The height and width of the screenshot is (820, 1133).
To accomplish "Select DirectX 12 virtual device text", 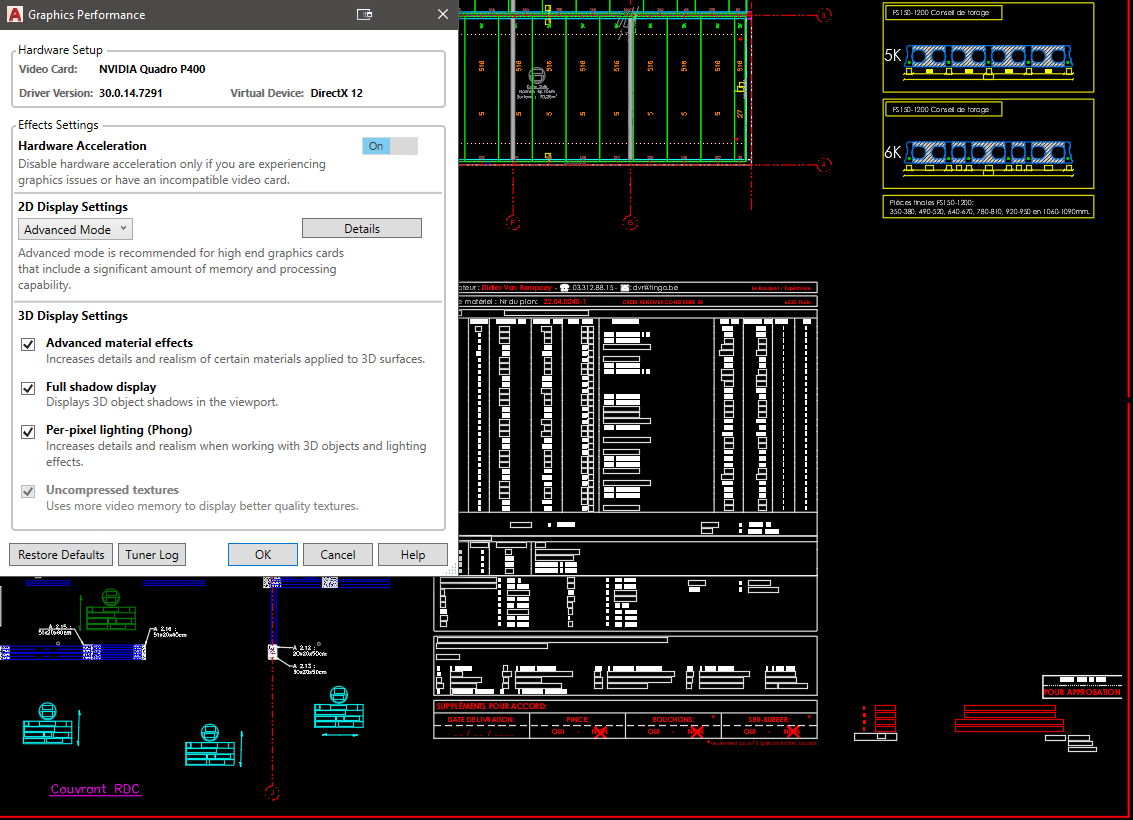I will point(337,93).
